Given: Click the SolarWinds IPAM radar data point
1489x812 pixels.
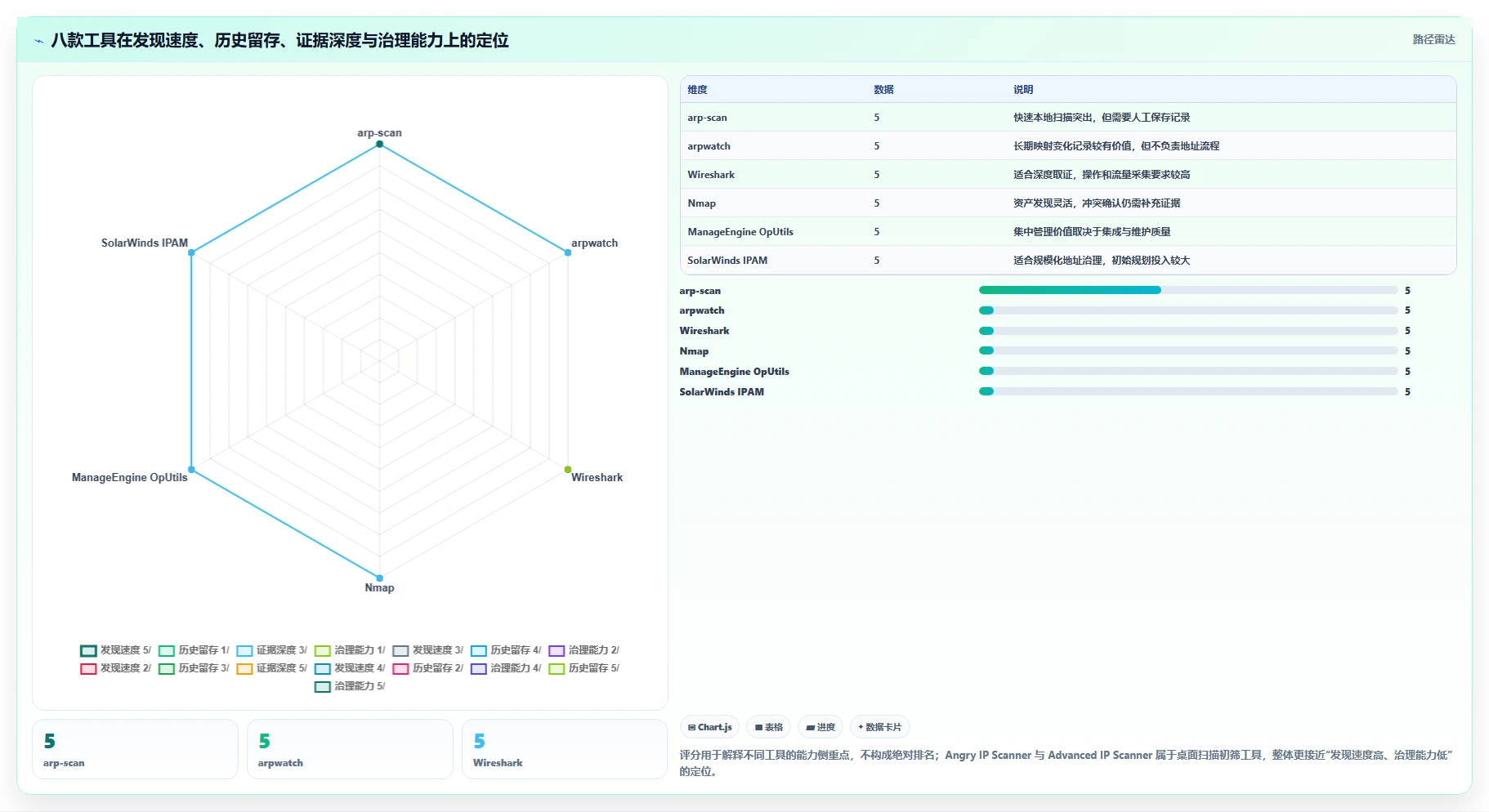Looking at the screenshot, I should pyautogui.click(x=191, y=252).
